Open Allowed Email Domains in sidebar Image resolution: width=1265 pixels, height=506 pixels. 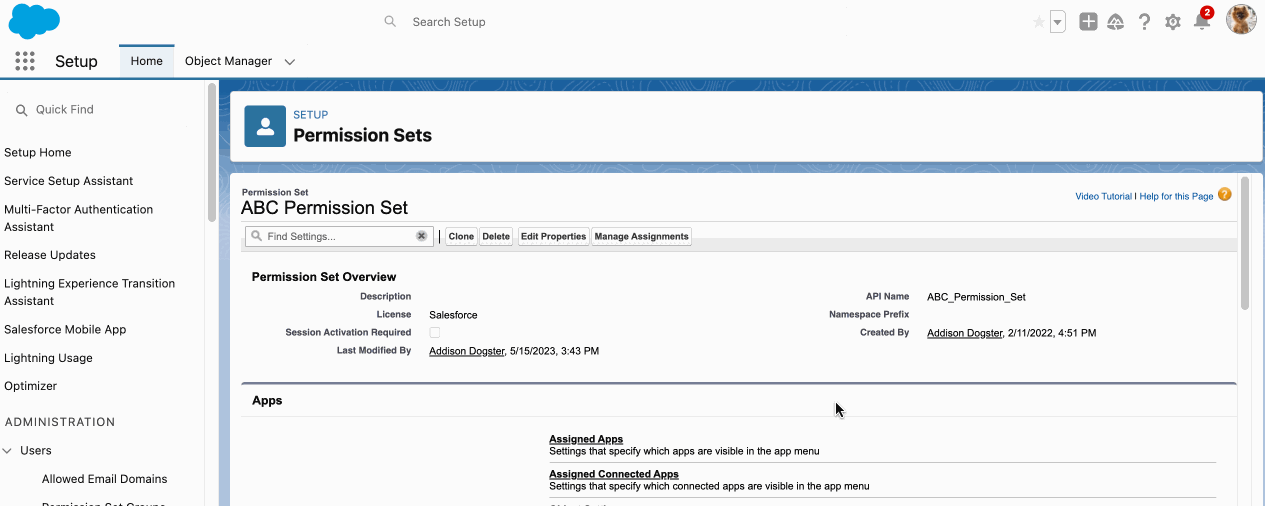point(105,479)
